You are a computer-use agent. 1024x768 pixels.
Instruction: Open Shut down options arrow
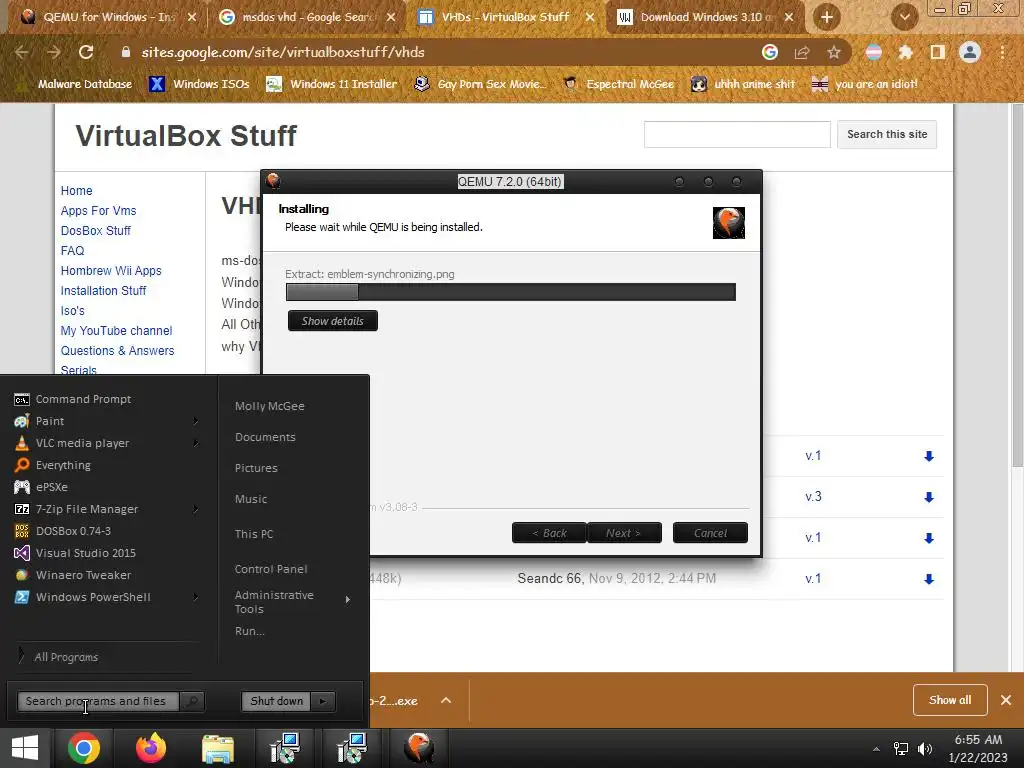[323, 701]
